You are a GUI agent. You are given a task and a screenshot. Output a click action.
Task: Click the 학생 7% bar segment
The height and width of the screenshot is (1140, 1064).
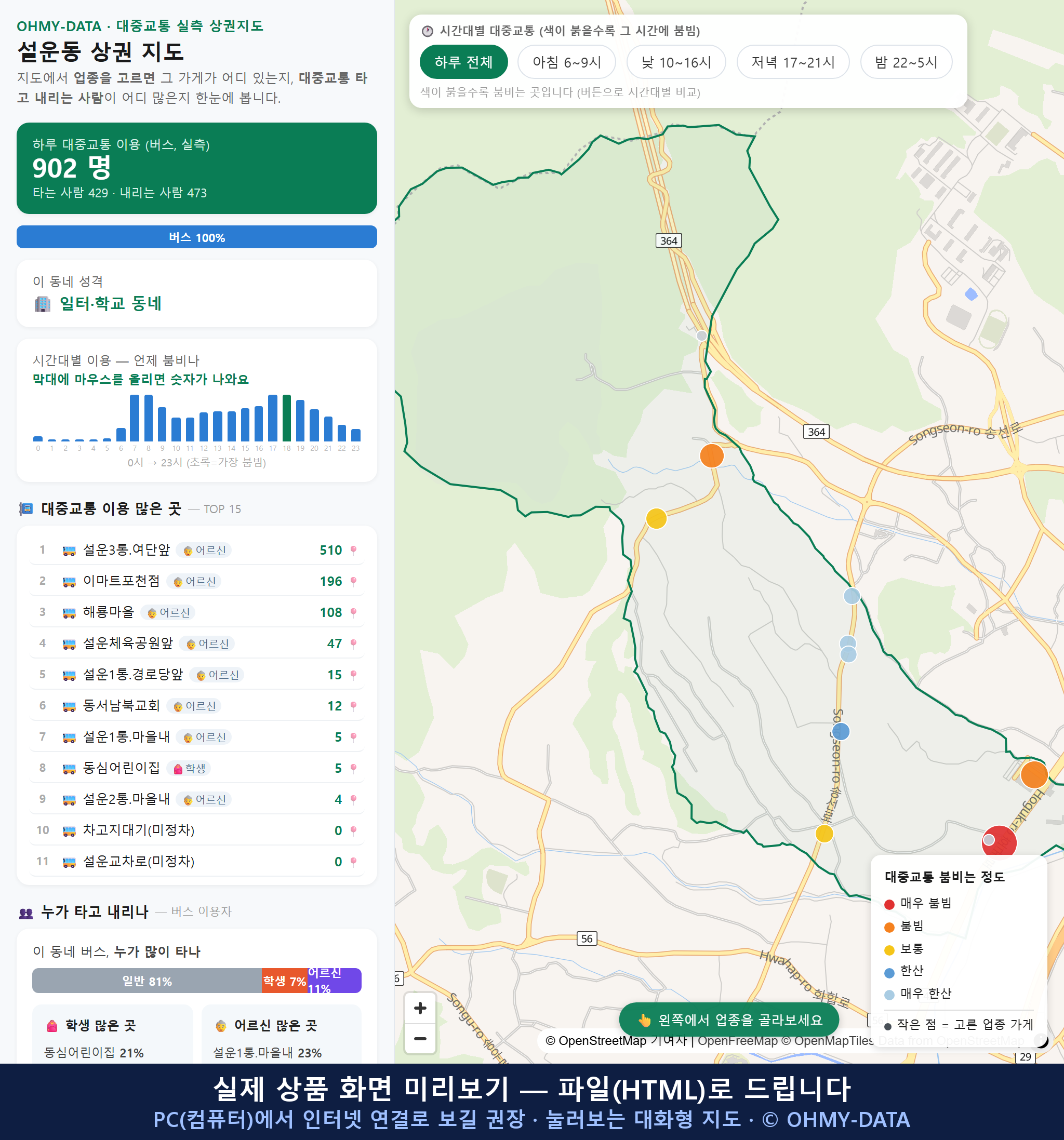pyautogui.click(x=285, y=981)
